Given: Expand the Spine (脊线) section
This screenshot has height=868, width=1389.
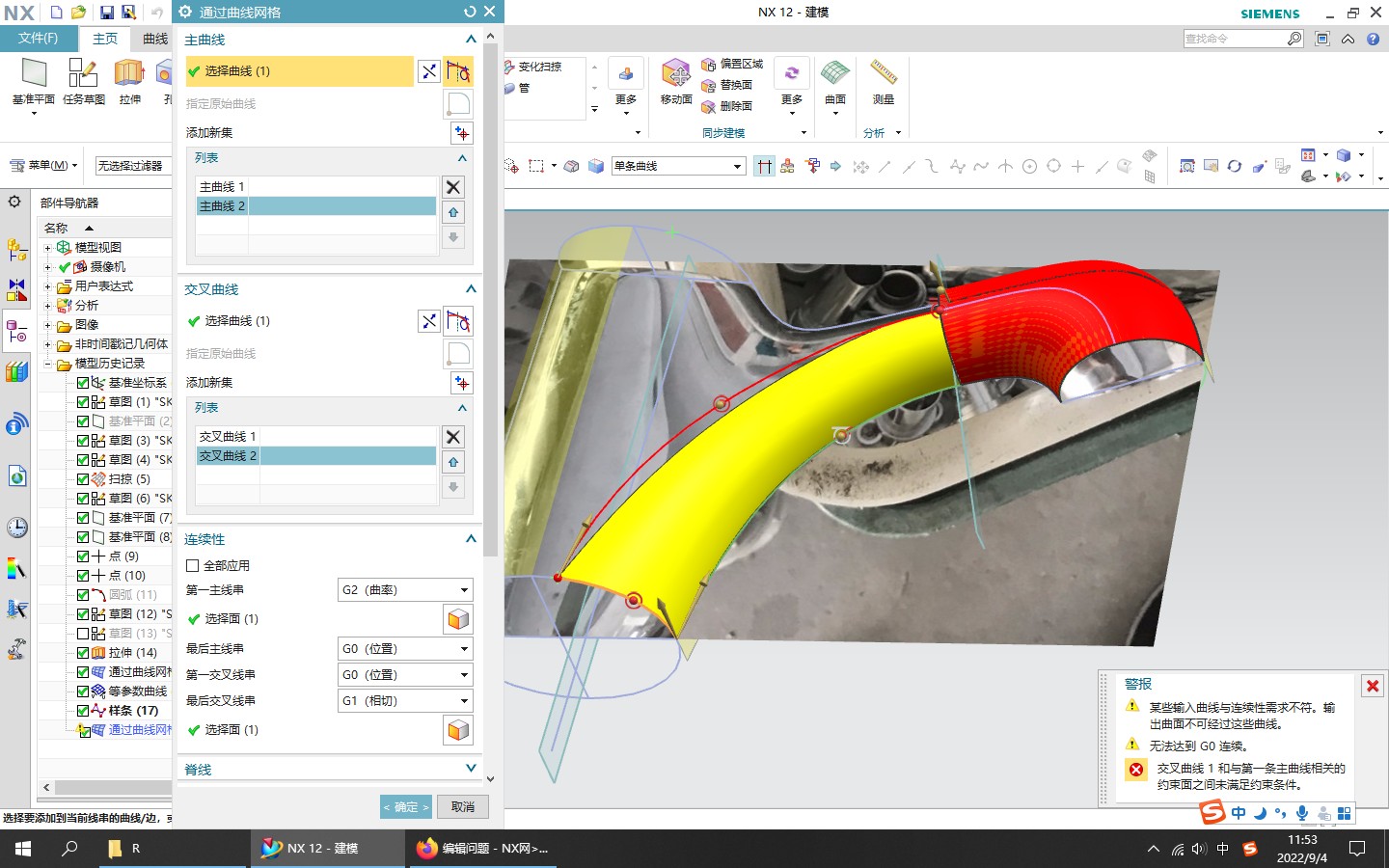Looking at the screenshot, I should 471,769.
